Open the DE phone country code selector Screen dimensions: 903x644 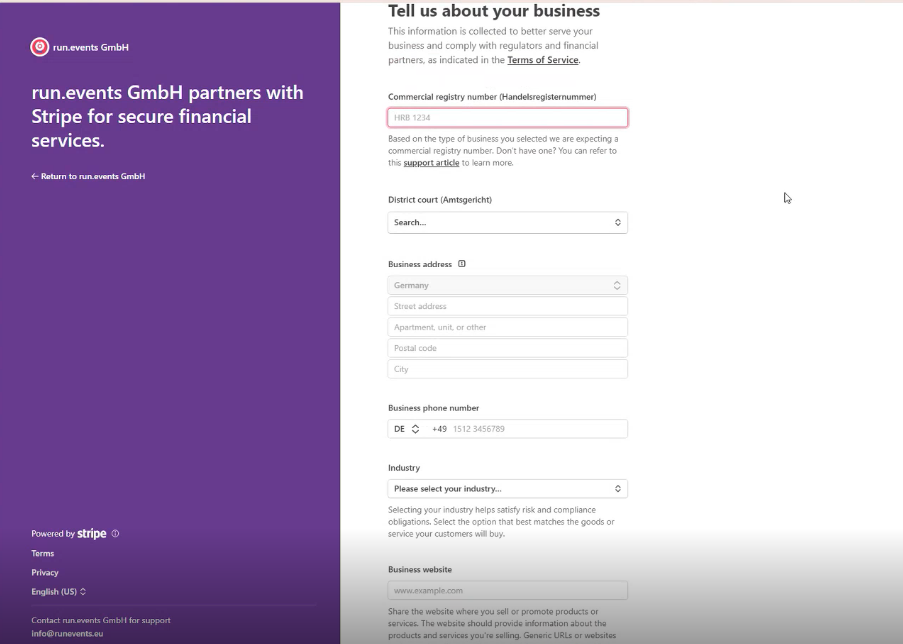(x=407, y=429)
